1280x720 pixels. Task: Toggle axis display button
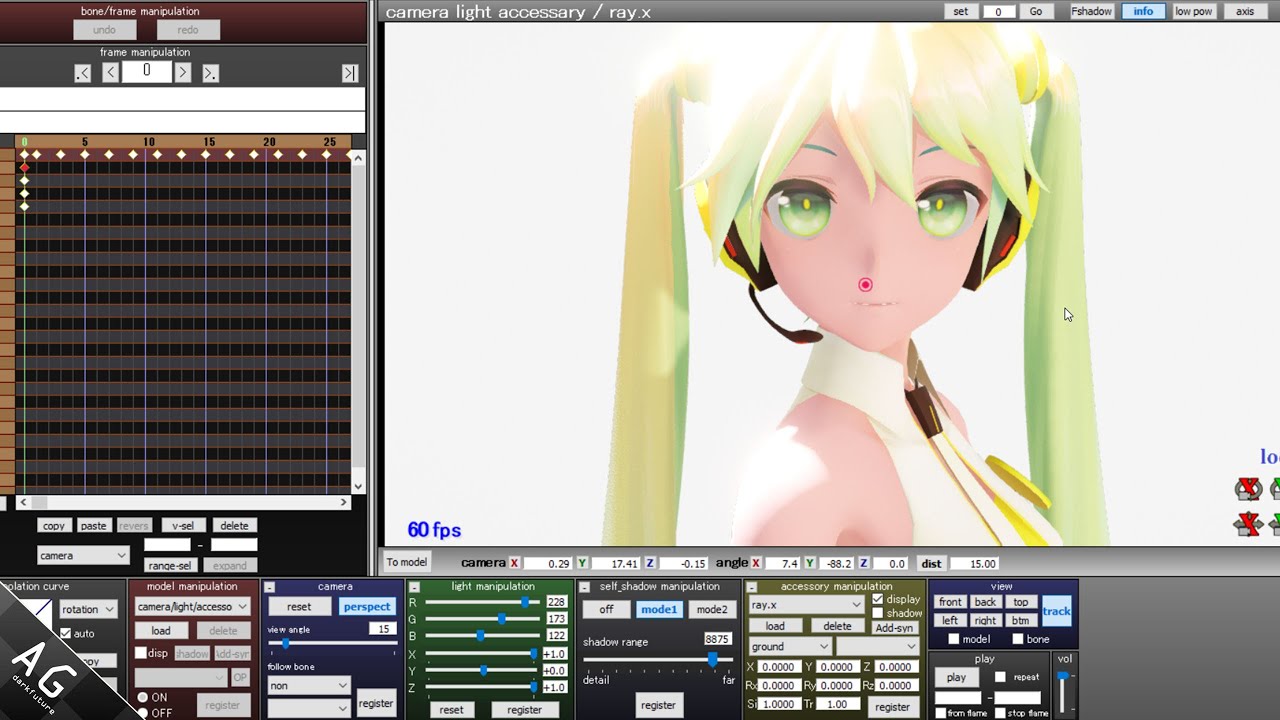[x=1245, y=11]
